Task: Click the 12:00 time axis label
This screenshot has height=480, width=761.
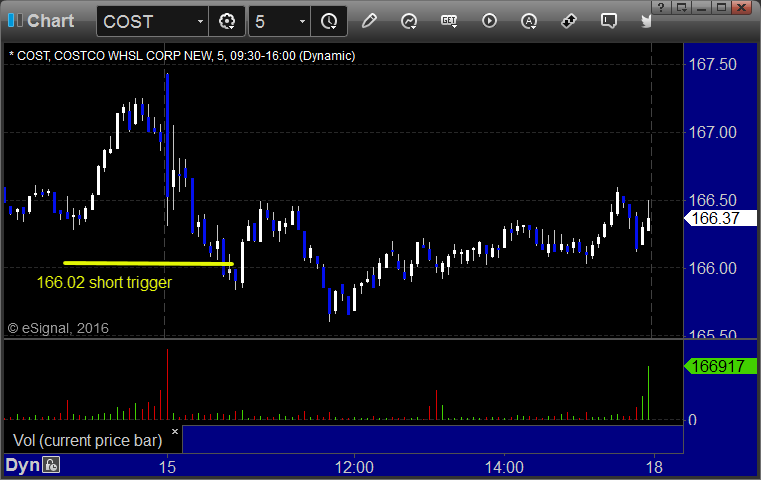Action: [354, 467]
